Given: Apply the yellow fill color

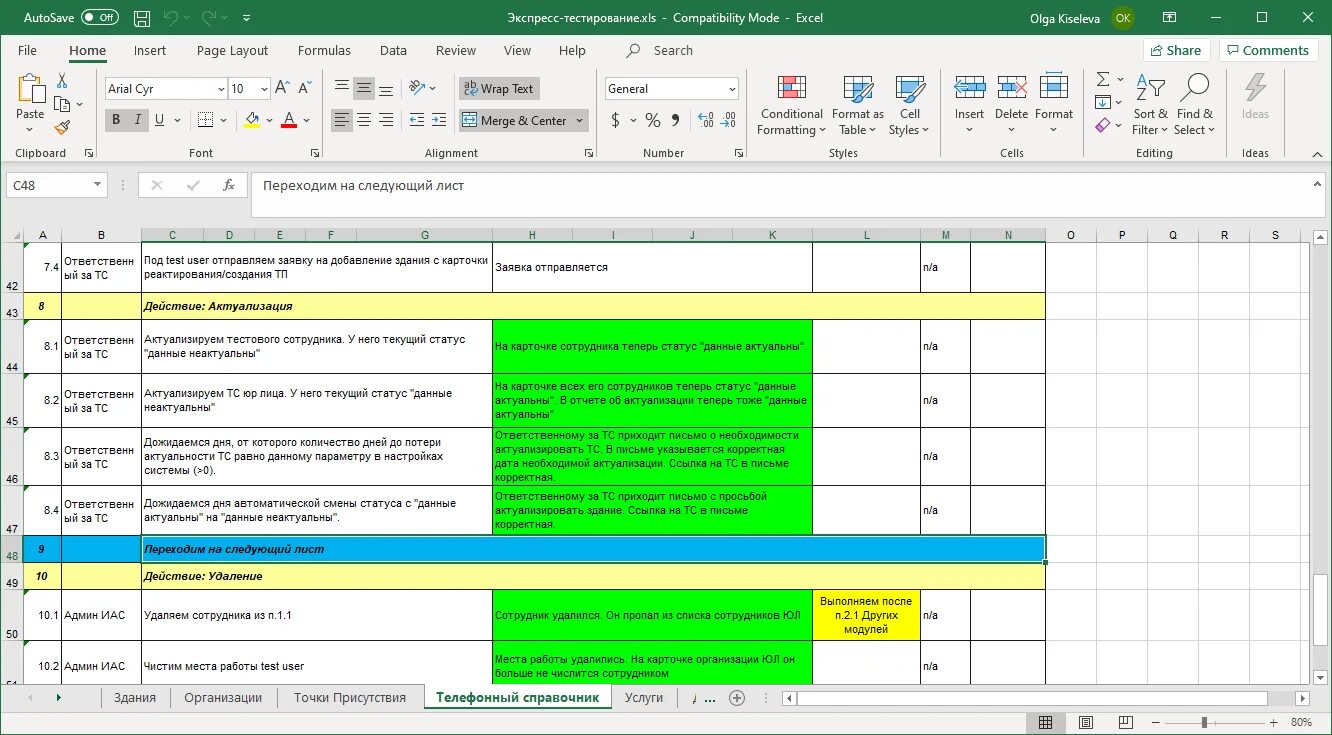Looking at the screenshot, I should (252, 120).
